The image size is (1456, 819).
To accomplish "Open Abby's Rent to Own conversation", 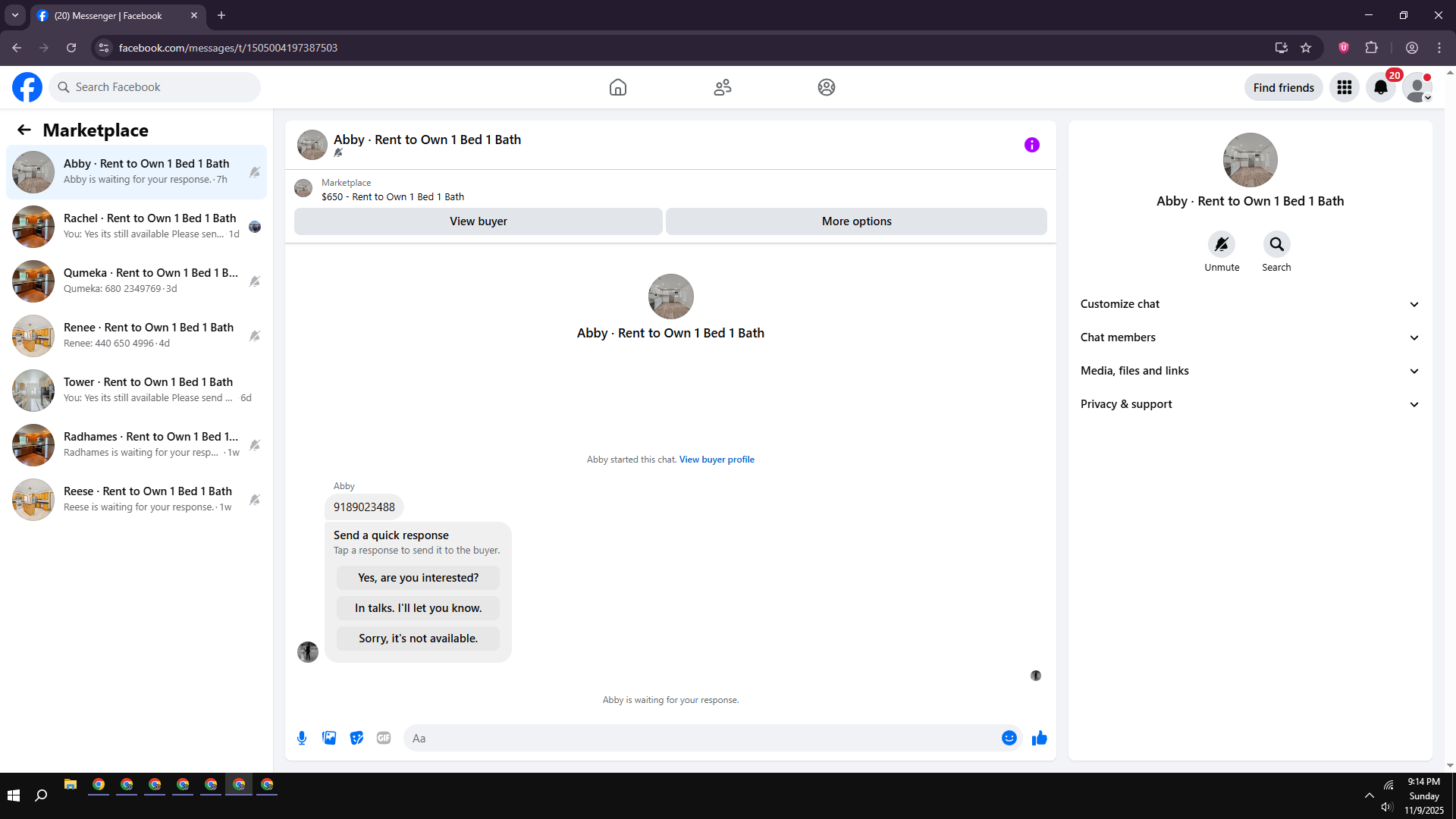I will [x=136, y=172].
